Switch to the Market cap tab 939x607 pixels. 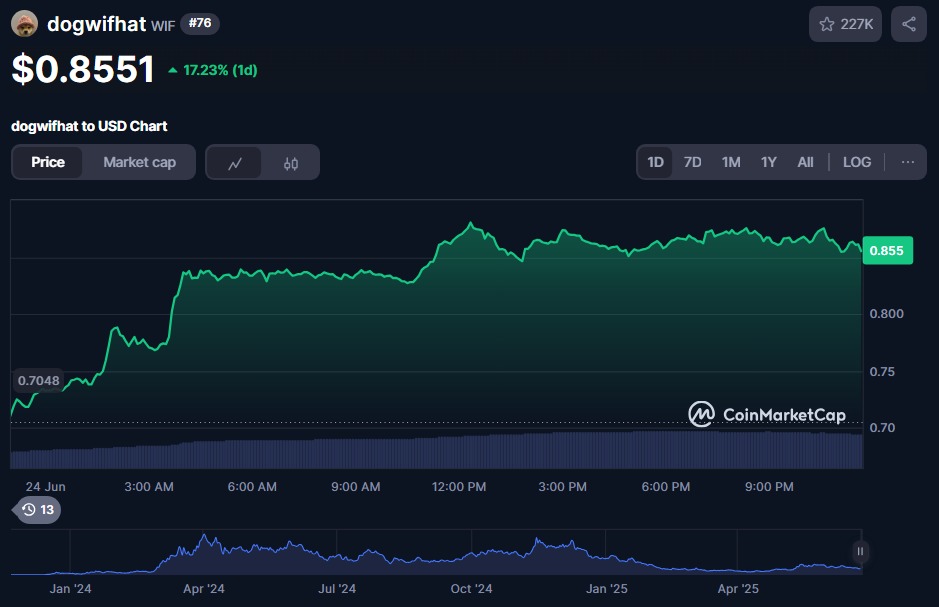point(140,162)
